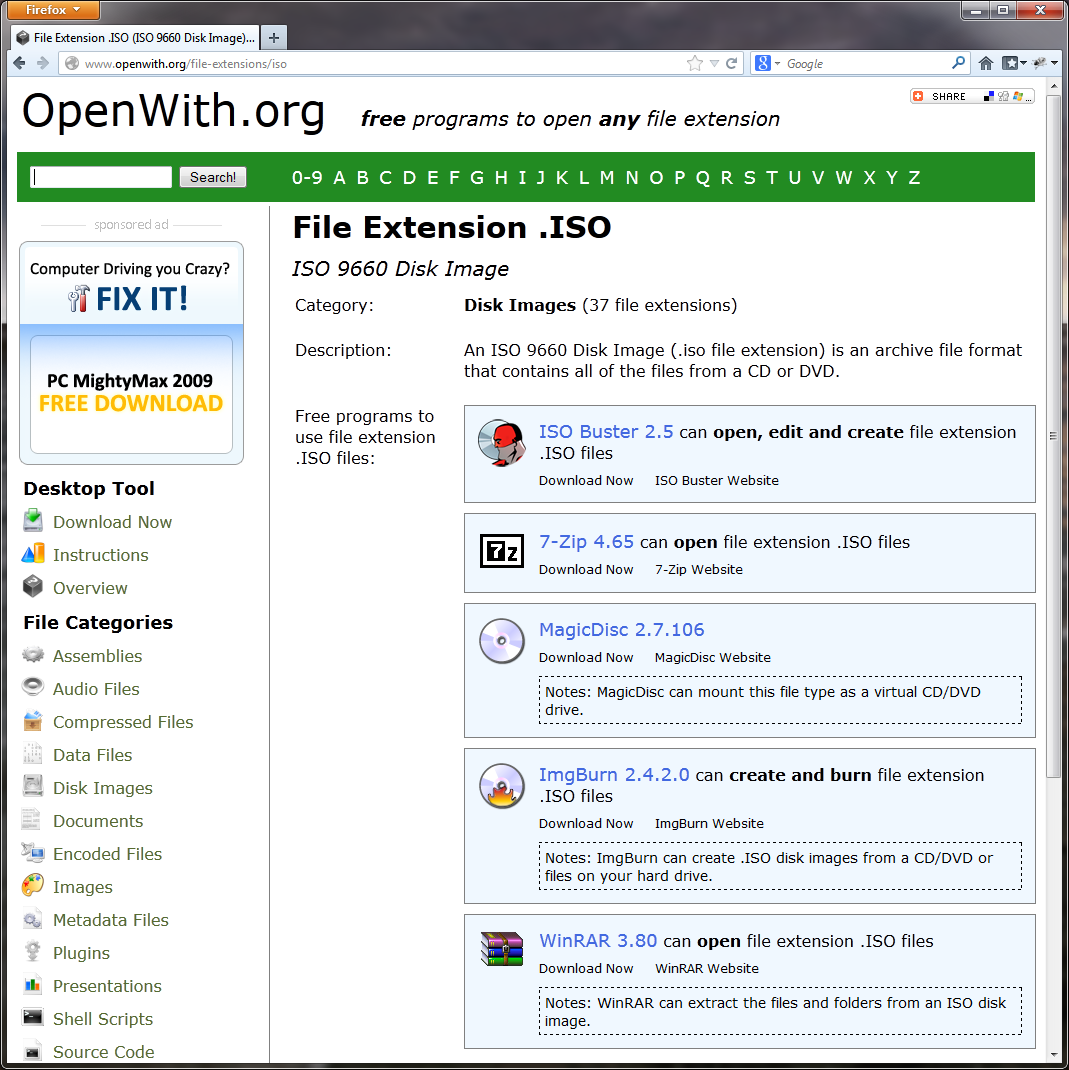1069x1070 pixels.
Task: Open the Compressed Files category link
Action: (123, 722)
